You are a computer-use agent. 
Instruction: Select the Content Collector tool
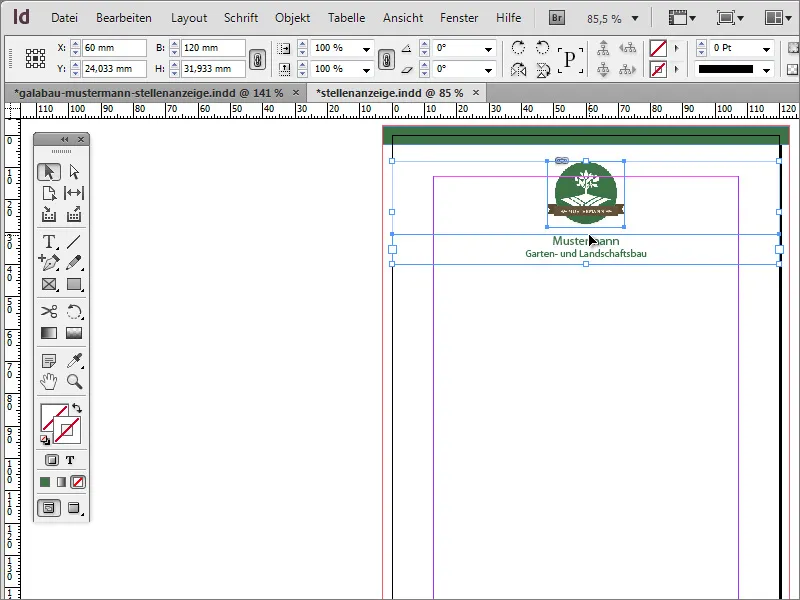point(49,214)
